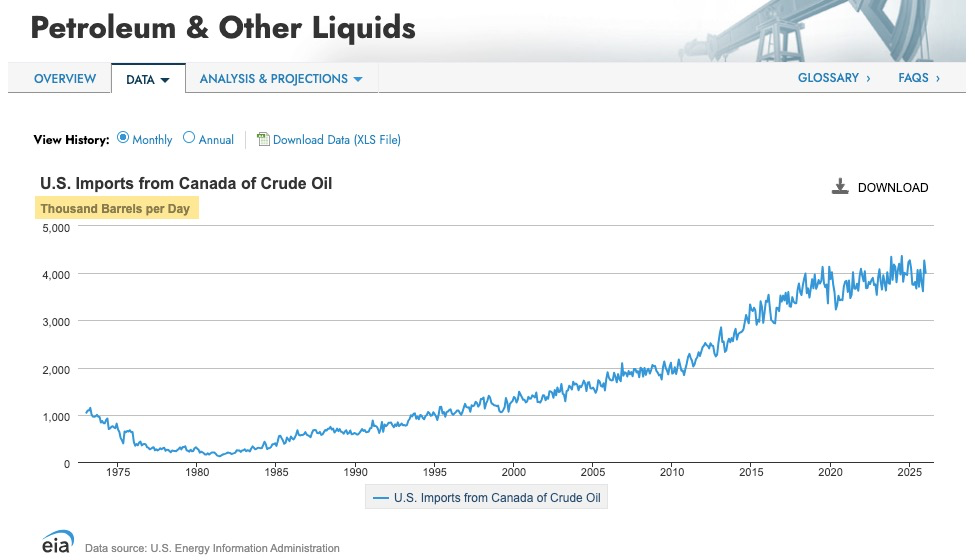This screenshot has width=975, height=560.
Task: Go to the Glossary page
Action: click(x=834, y=78)
